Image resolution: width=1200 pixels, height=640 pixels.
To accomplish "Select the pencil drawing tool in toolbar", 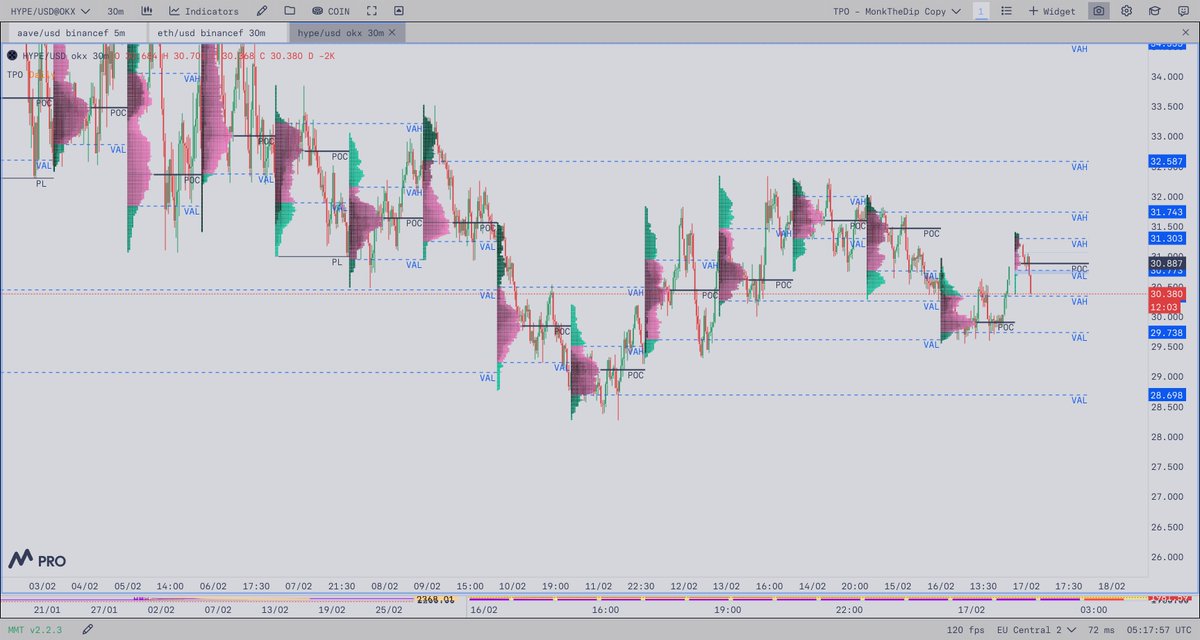I will [x=262, y=11].
